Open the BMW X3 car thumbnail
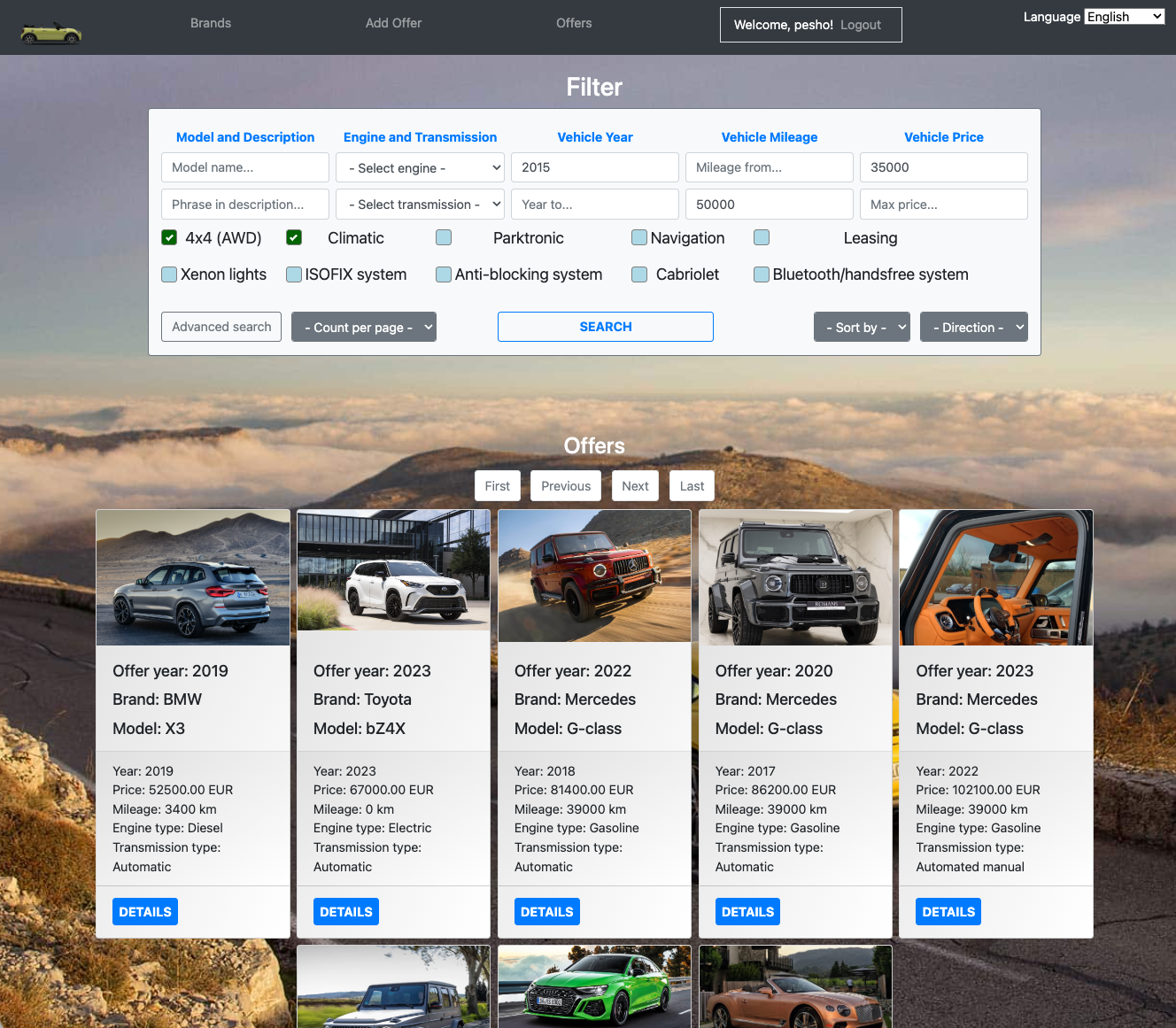Image resolution: width=1176 pixels, height=1028 pixels. pos(193,577)
